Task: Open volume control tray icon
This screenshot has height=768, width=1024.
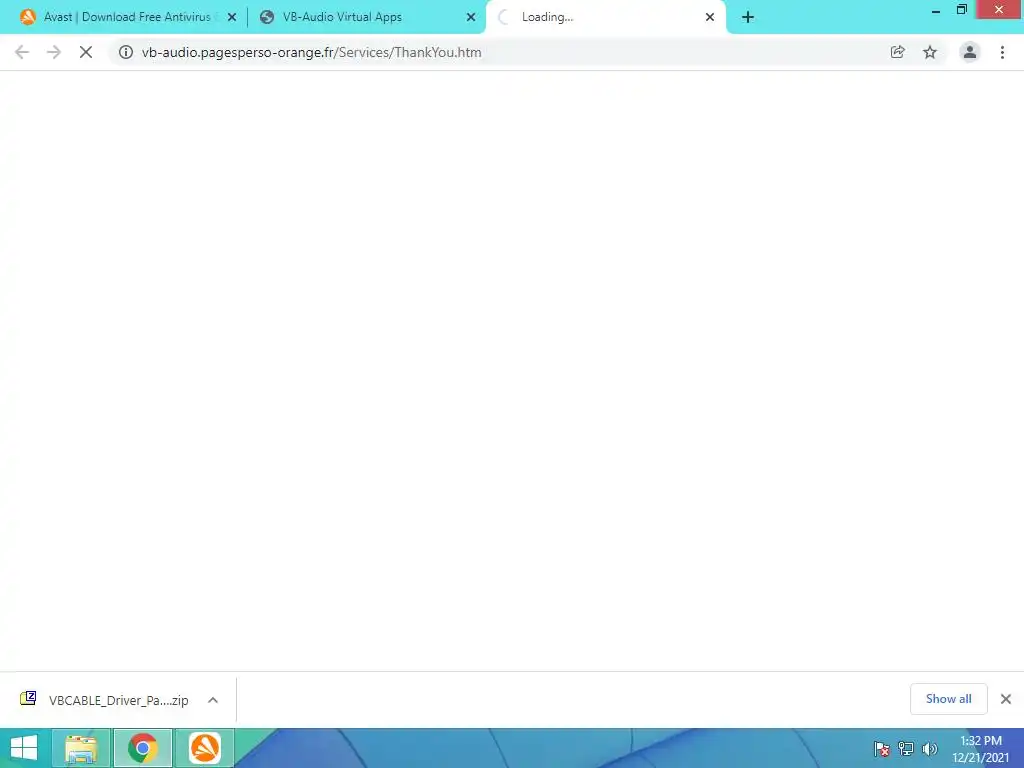Action: pos(930,749)
